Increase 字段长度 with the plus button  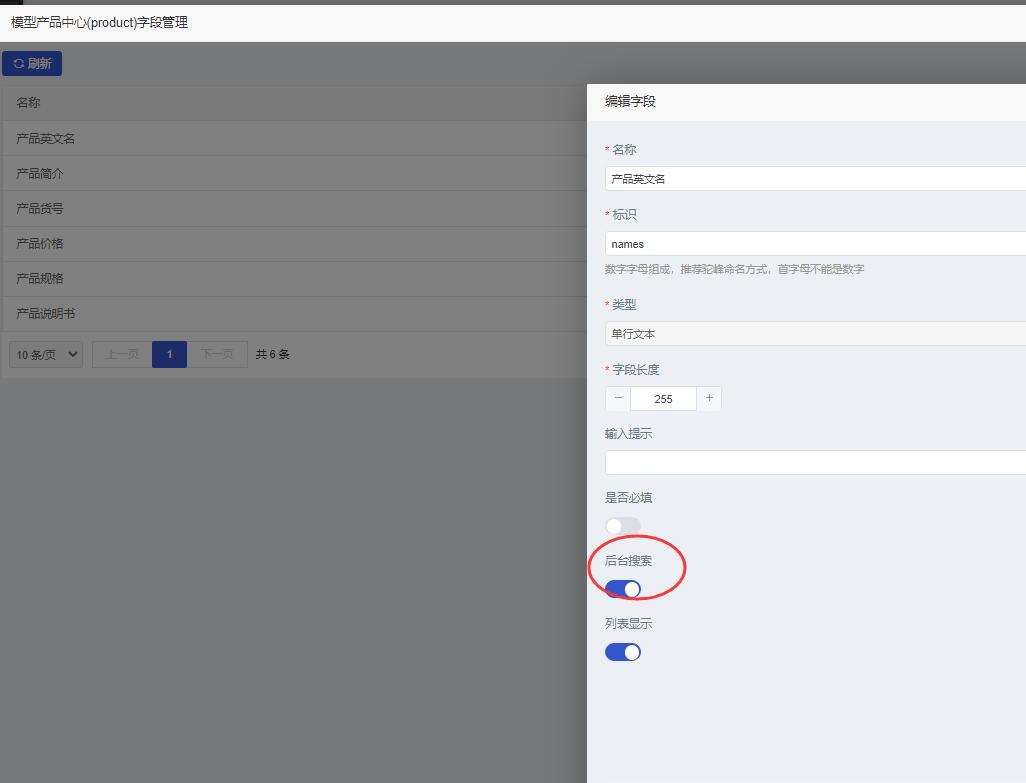coord(709,398)
